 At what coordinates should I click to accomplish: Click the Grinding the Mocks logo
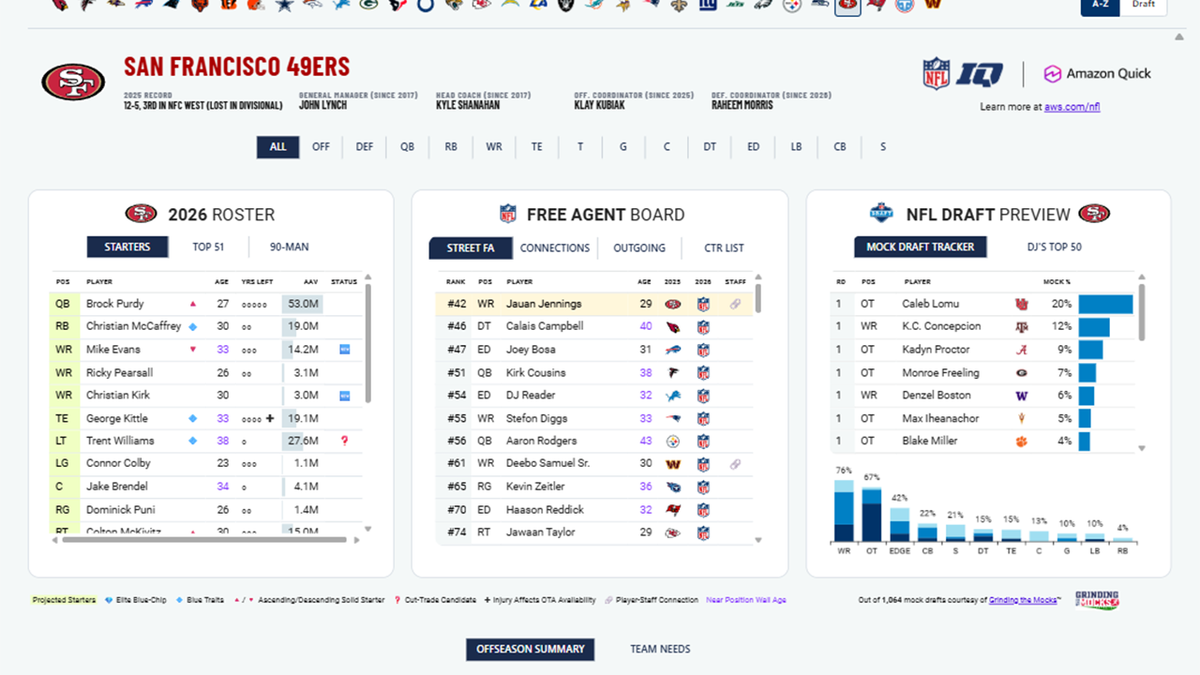[1097, 599]
